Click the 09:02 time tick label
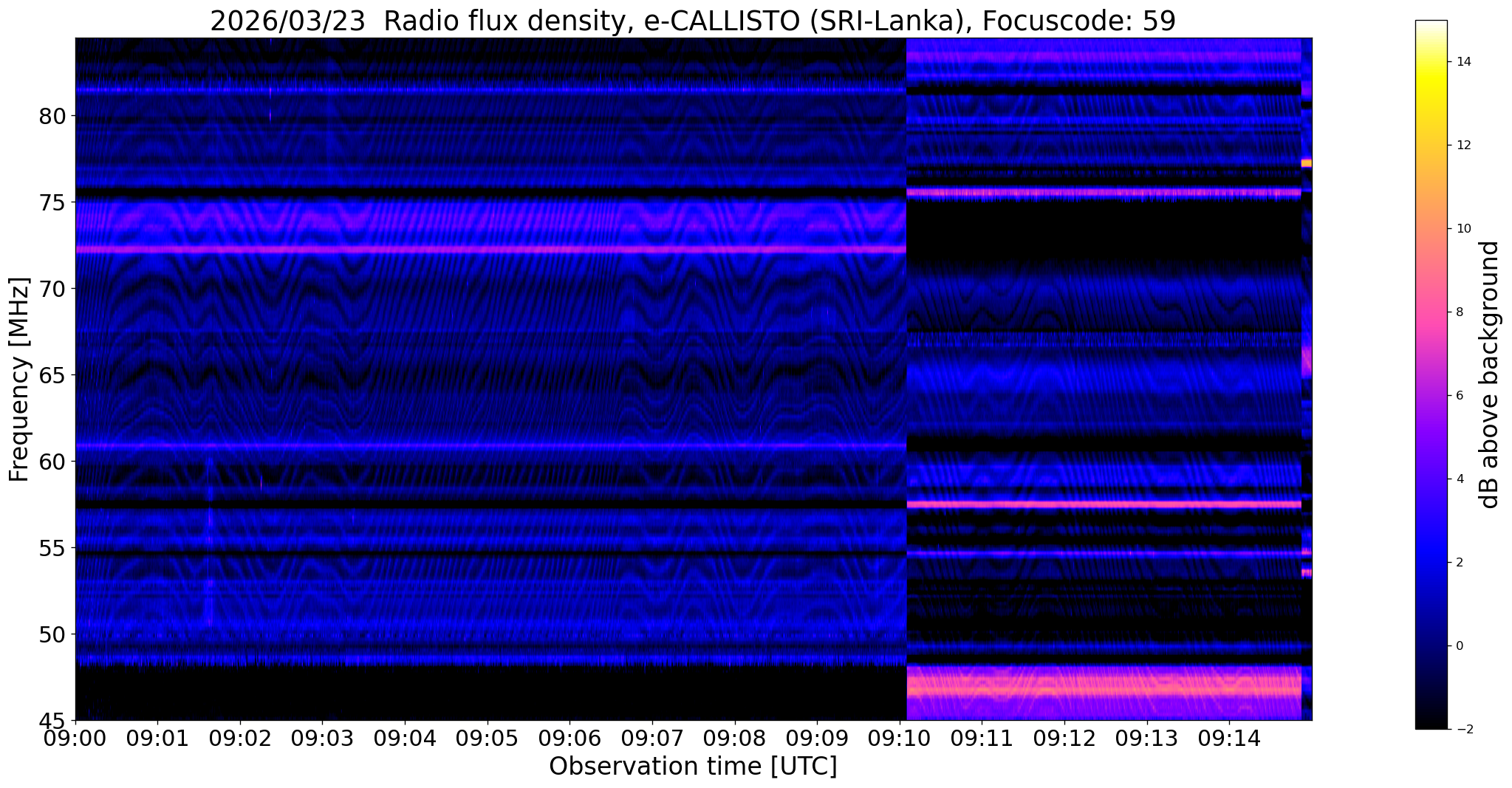Image resolution: width=1512 pixels, height=788 pixels. (240, 738)
